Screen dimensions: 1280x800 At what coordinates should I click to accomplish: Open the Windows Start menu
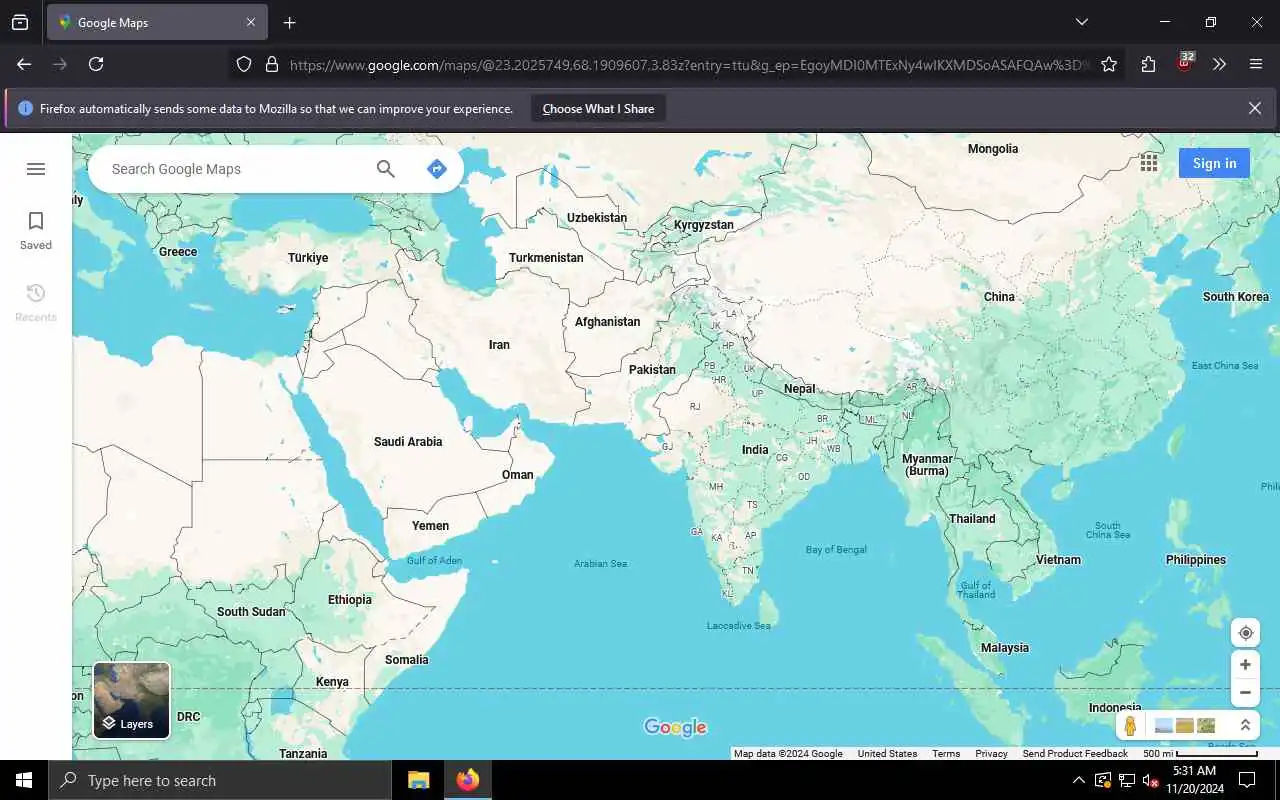pyautogui.click(x=24, y=780)
